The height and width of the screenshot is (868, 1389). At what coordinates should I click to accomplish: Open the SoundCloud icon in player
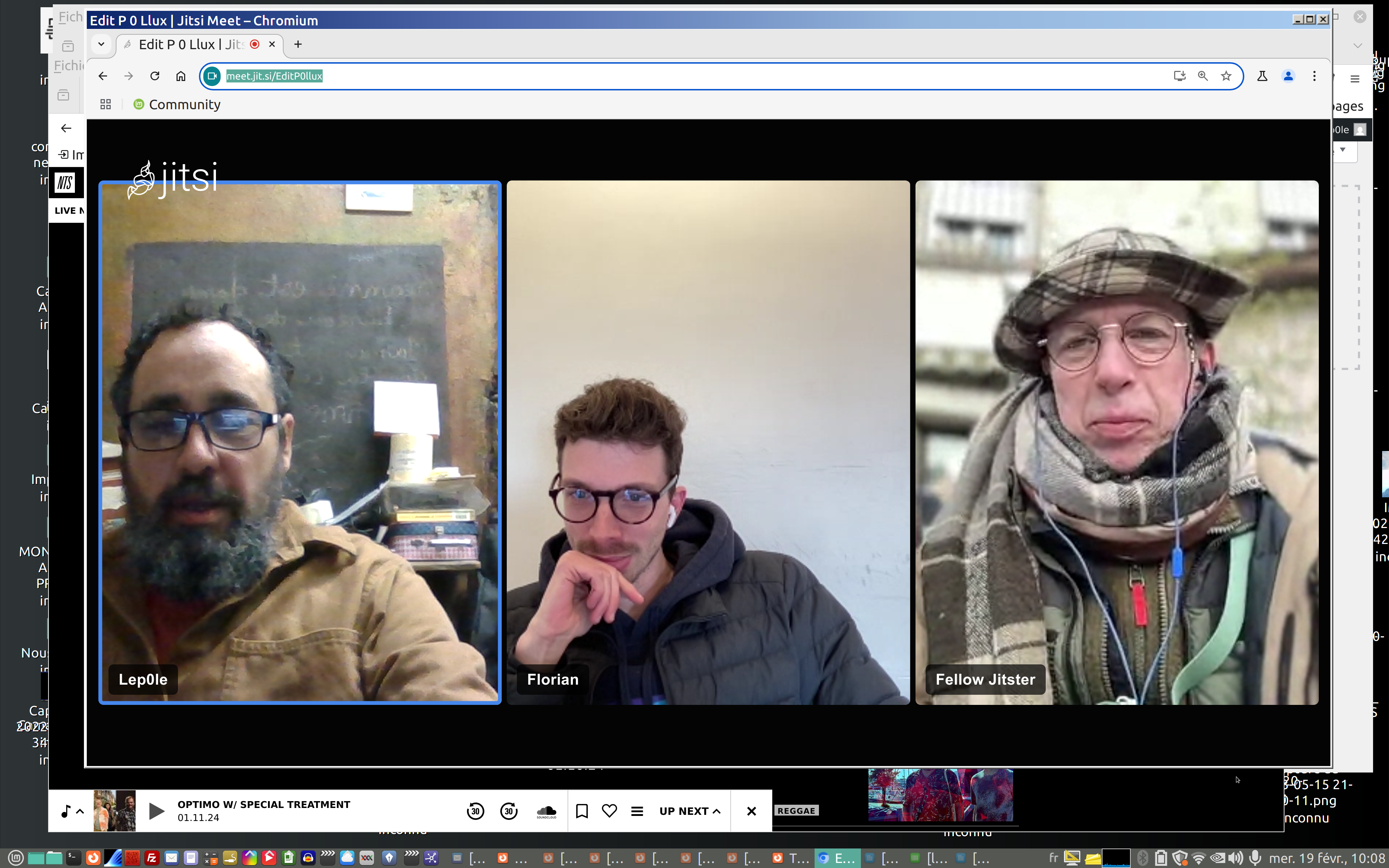pos(546,811)
